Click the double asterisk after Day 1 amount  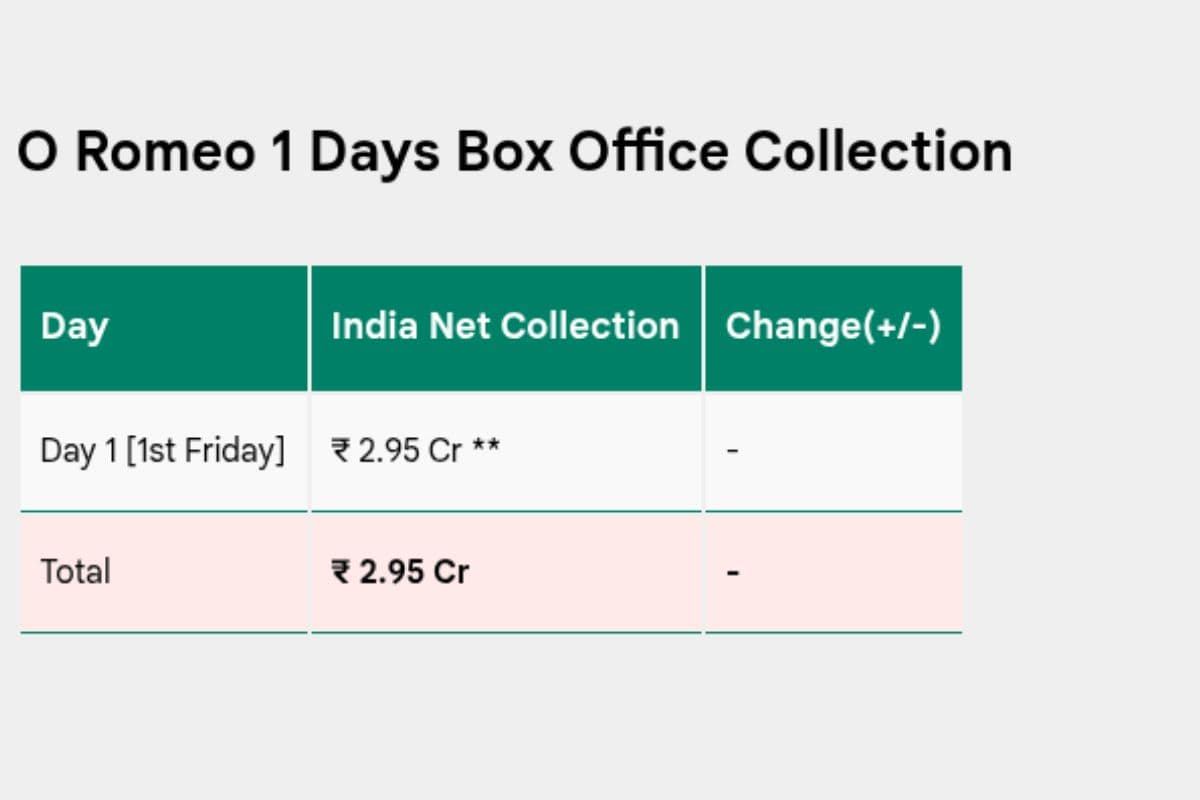[486, 449]
